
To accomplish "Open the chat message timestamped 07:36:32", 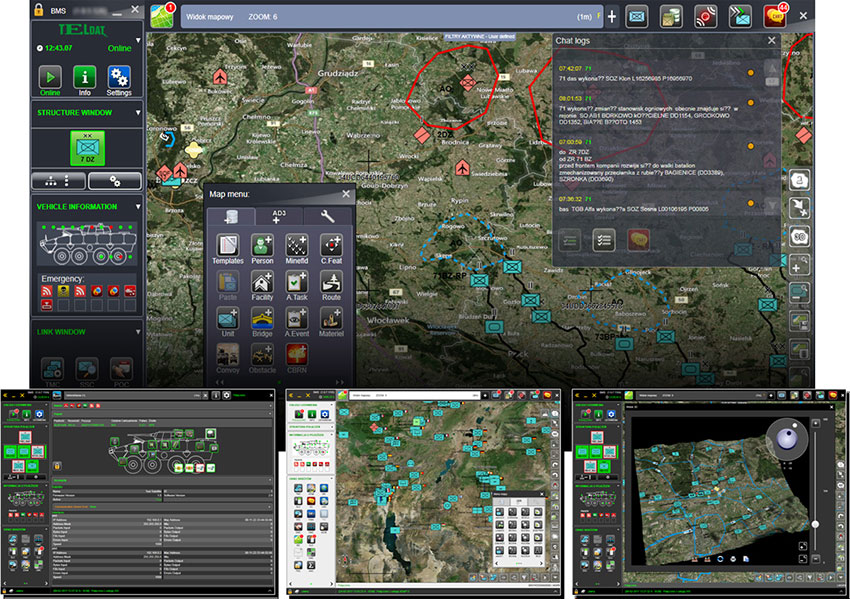I will point(657,204).
